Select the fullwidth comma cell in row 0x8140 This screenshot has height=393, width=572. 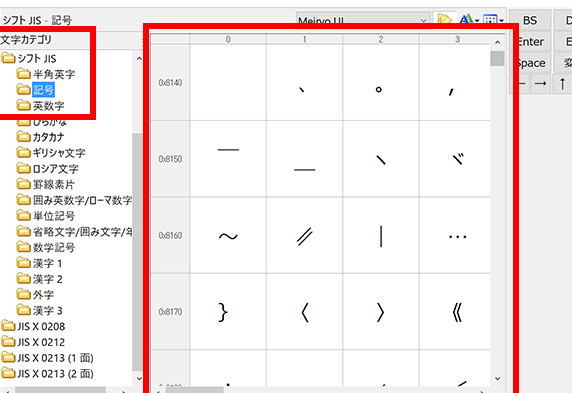click(455, 82)
